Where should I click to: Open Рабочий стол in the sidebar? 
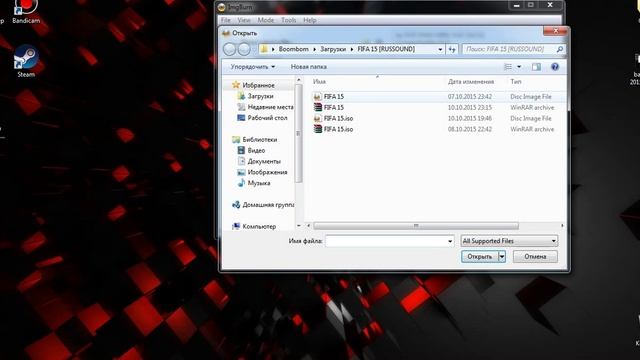point(267,118)
